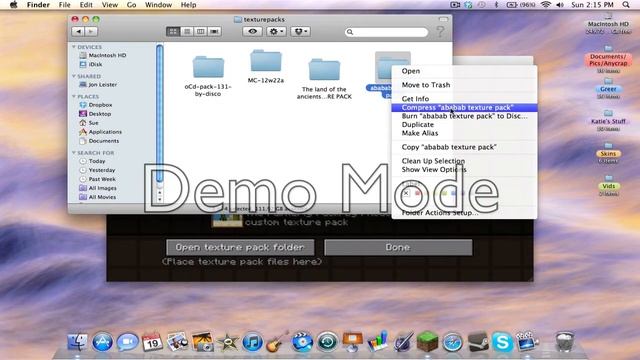Launch Safari compass icon in Dock
640x360 pixels.
(x=452, y=342)
